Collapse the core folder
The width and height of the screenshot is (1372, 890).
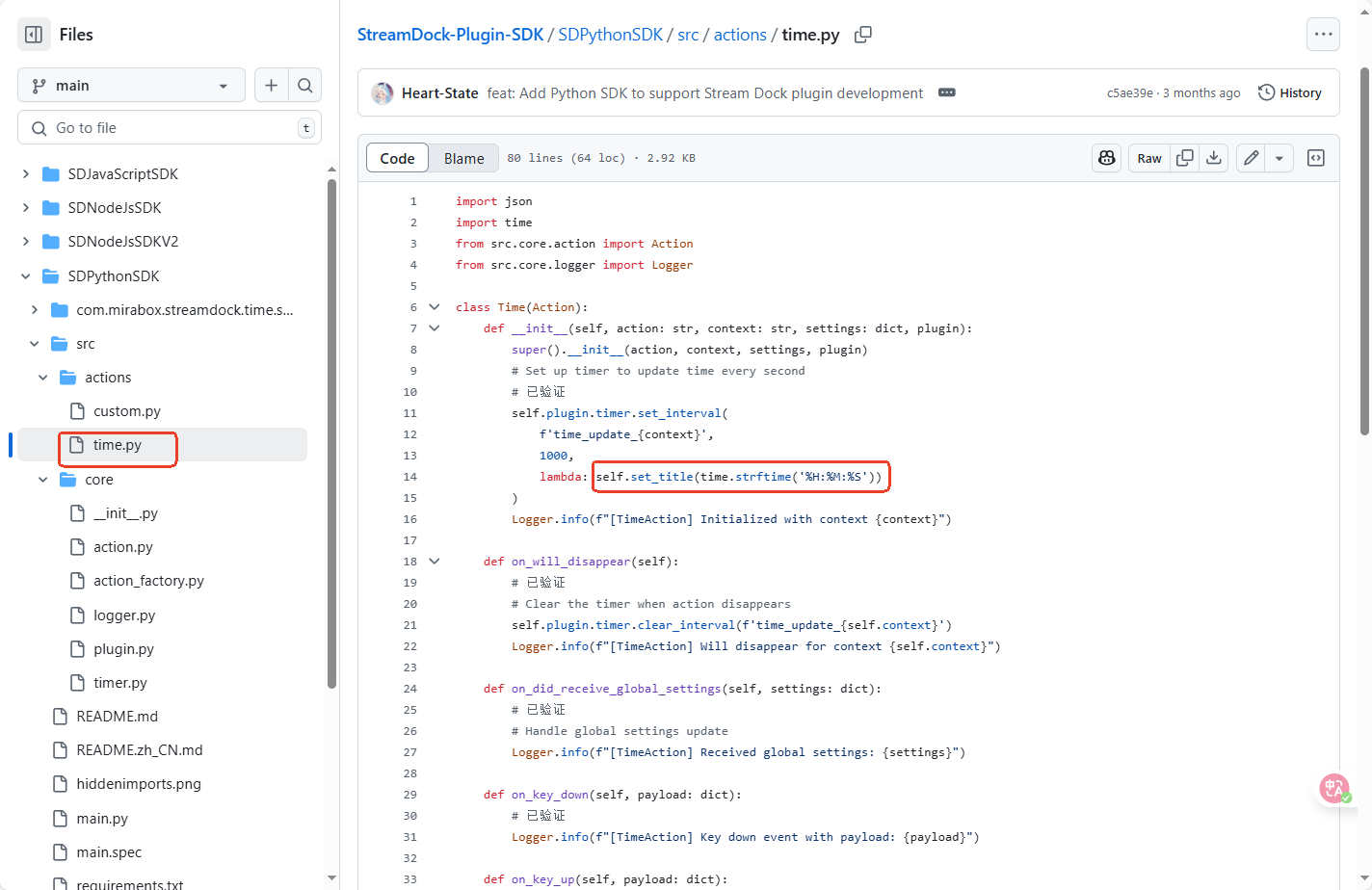[43, 480]
